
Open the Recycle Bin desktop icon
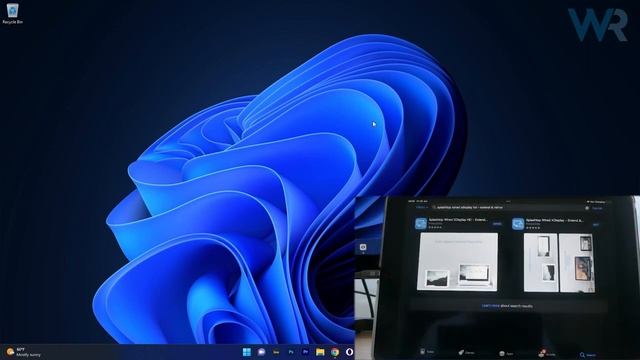click(x=12, y=14)
